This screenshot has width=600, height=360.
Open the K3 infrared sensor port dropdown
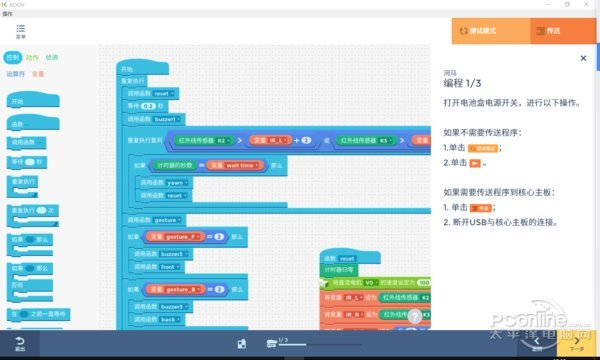(386, 141)
